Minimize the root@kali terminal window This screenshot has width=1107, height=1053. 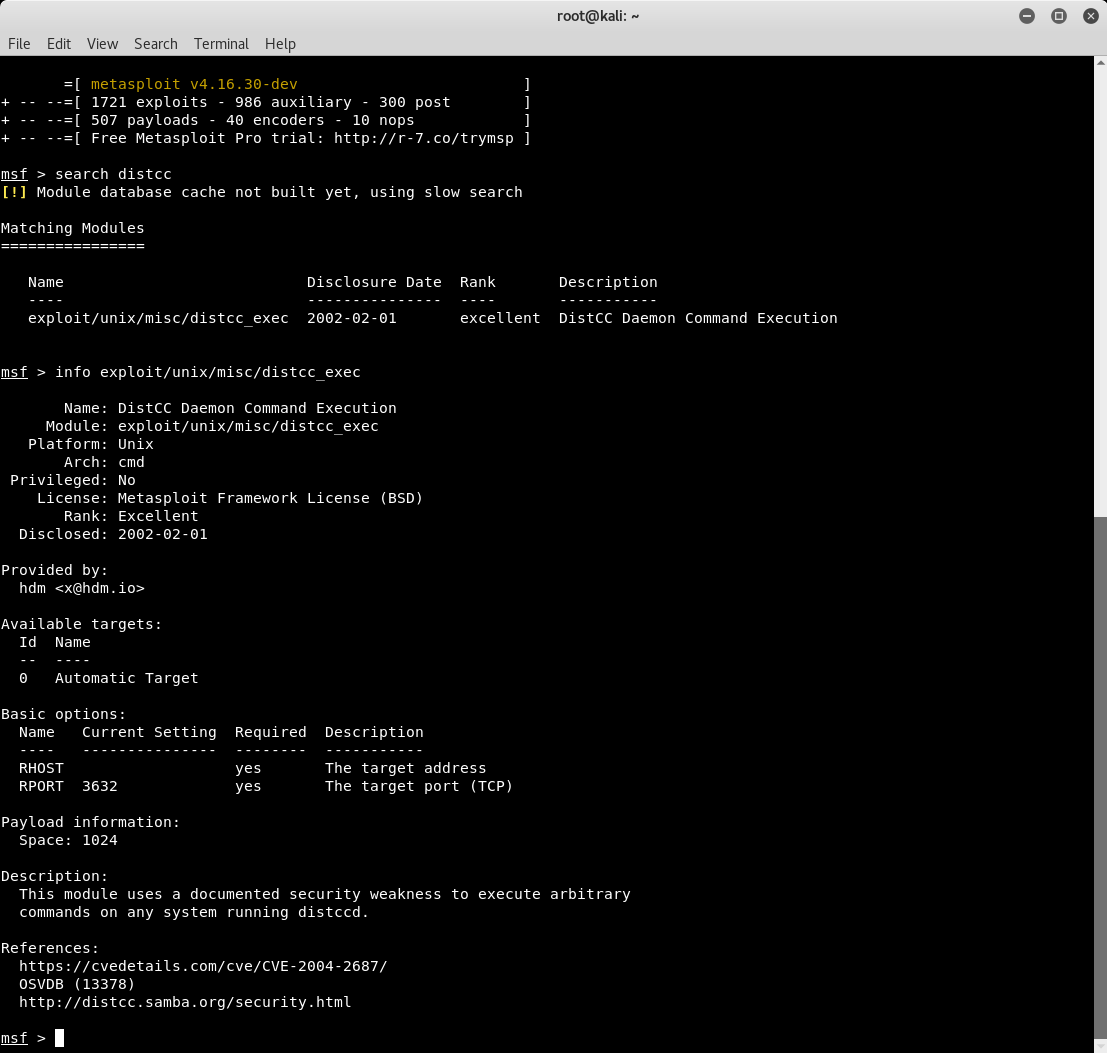[x=1027, y=16]
